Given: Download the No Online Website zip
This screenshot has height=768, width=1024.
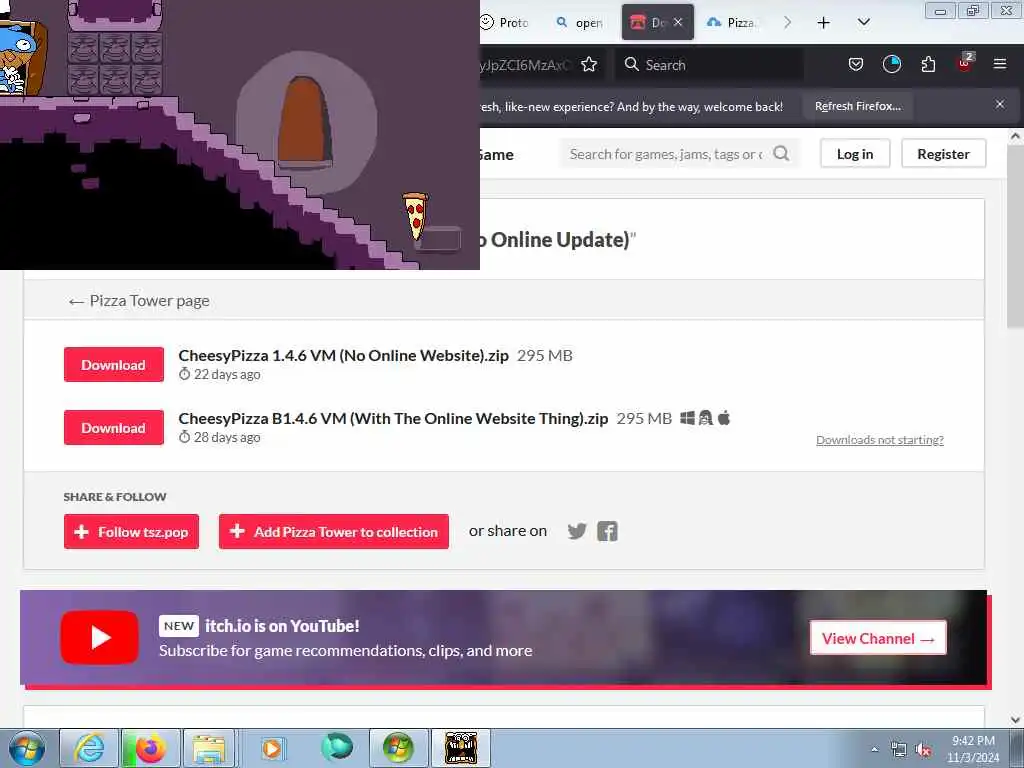Looking at the screenshot, I should [x=114, y=365].
